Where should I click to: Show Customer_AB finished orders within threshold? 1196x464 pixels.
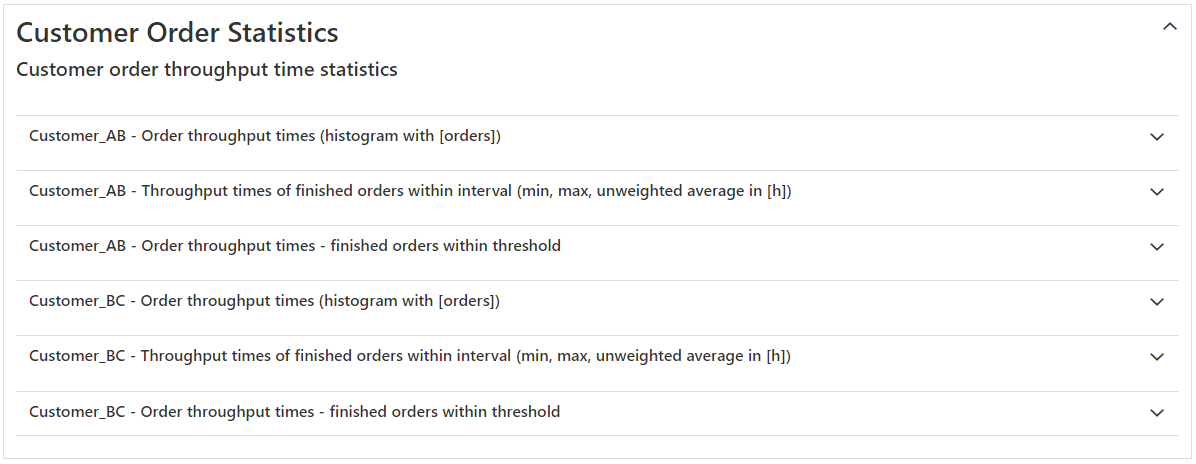(x=294, y=246)
